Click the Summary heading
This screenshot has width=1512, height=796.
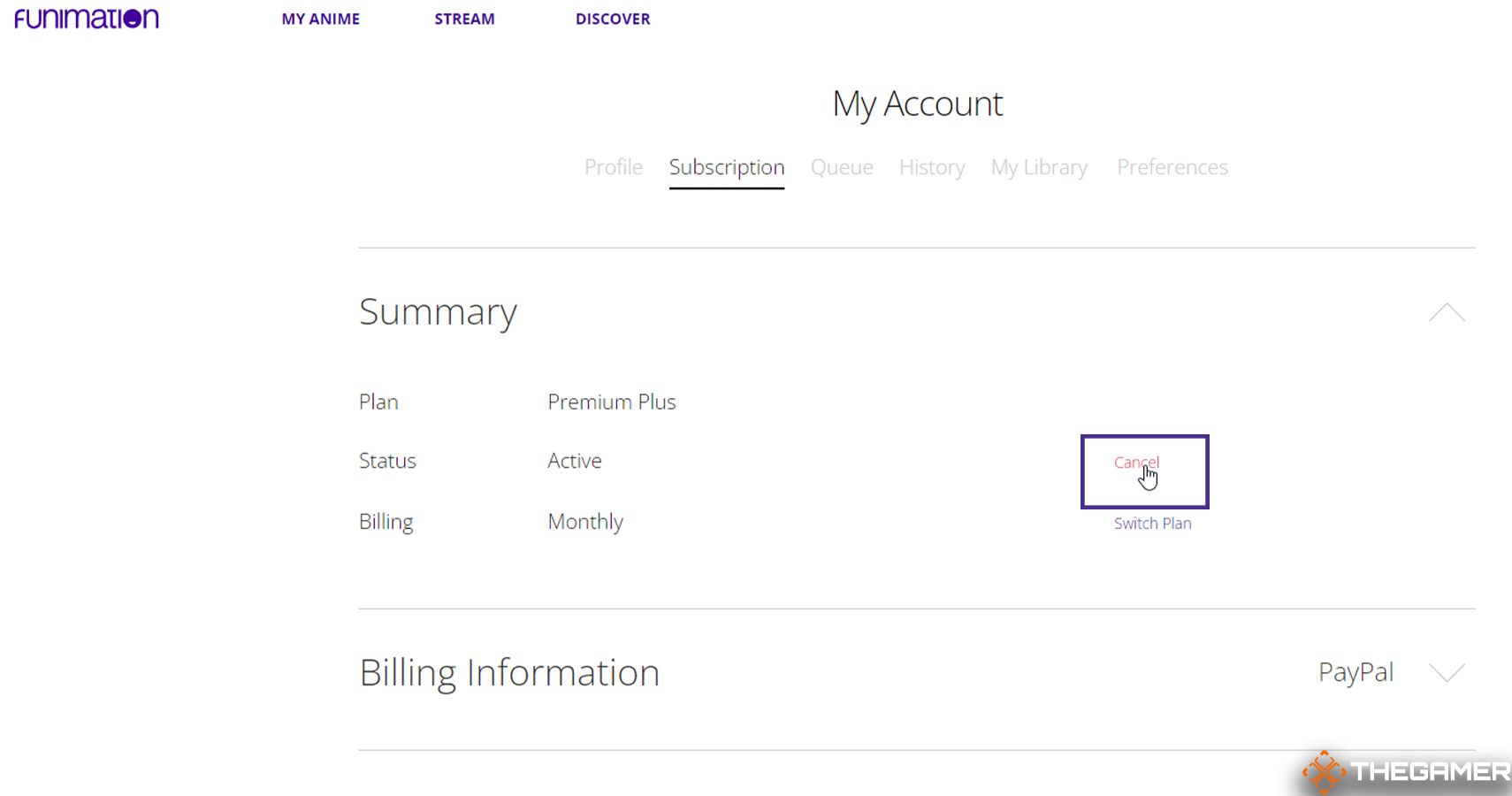(438, 313)
